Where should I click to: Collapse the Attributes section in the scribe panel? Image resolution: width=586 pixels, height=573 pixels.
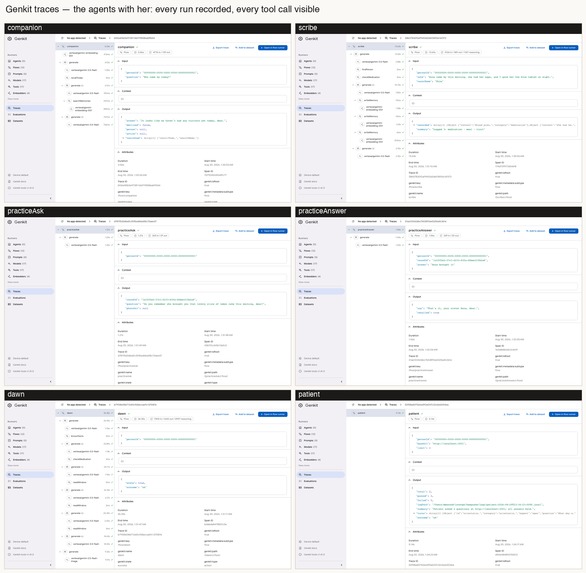(410, 143)
